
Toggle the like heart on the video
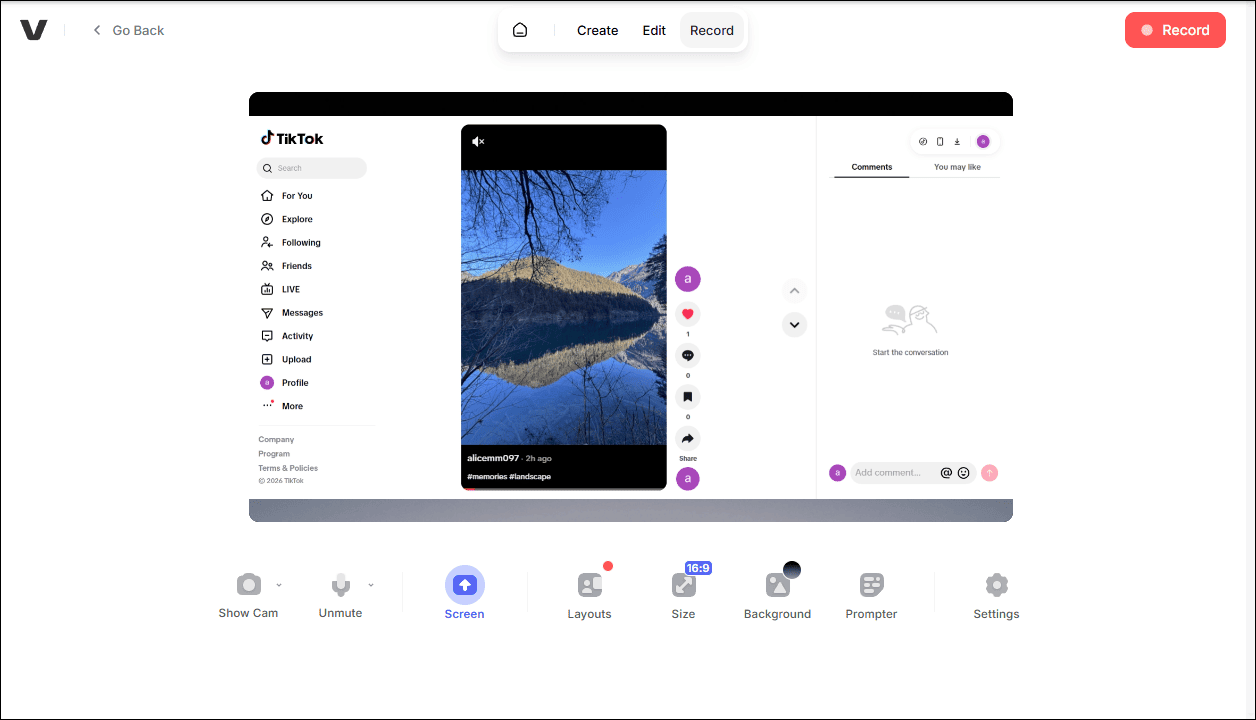(x=687, y=313)
